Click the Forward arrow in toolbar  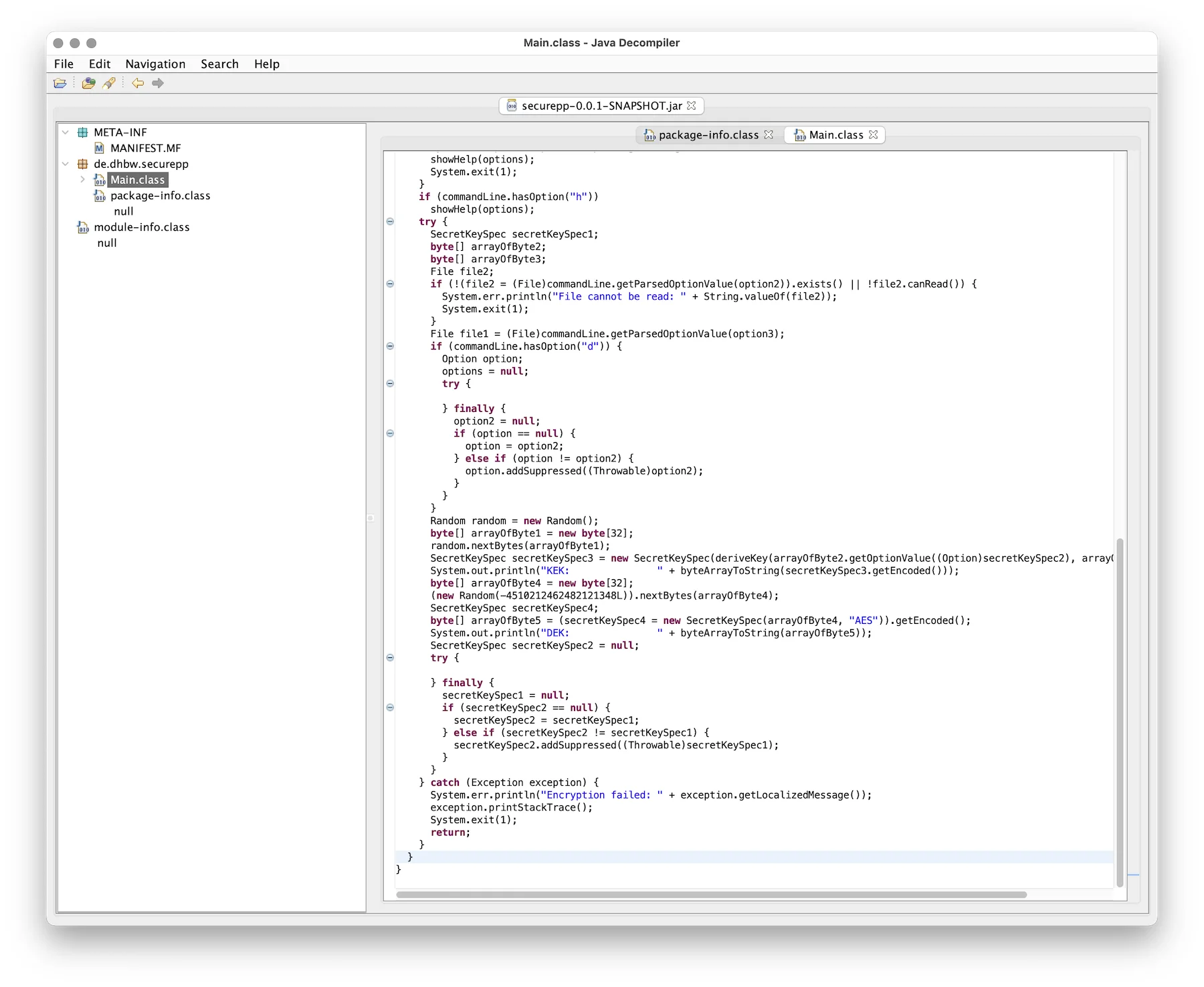(x=158, y=83)
